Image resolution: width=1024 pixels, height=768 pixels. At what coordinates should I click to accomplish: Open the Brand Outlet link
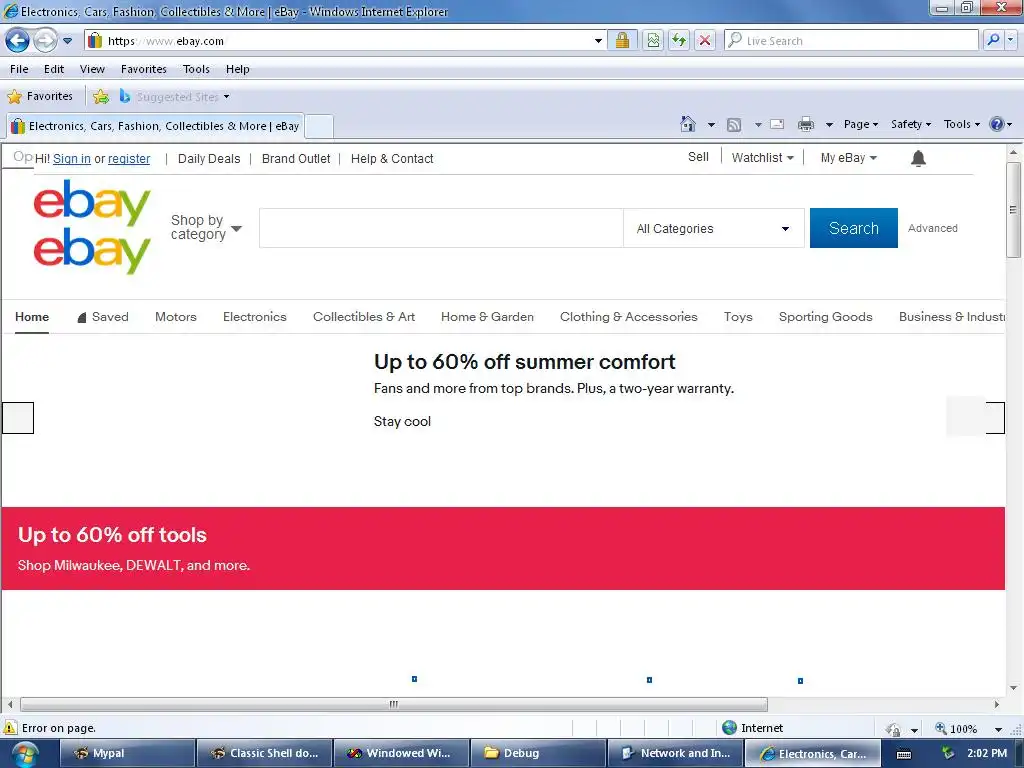296,159
